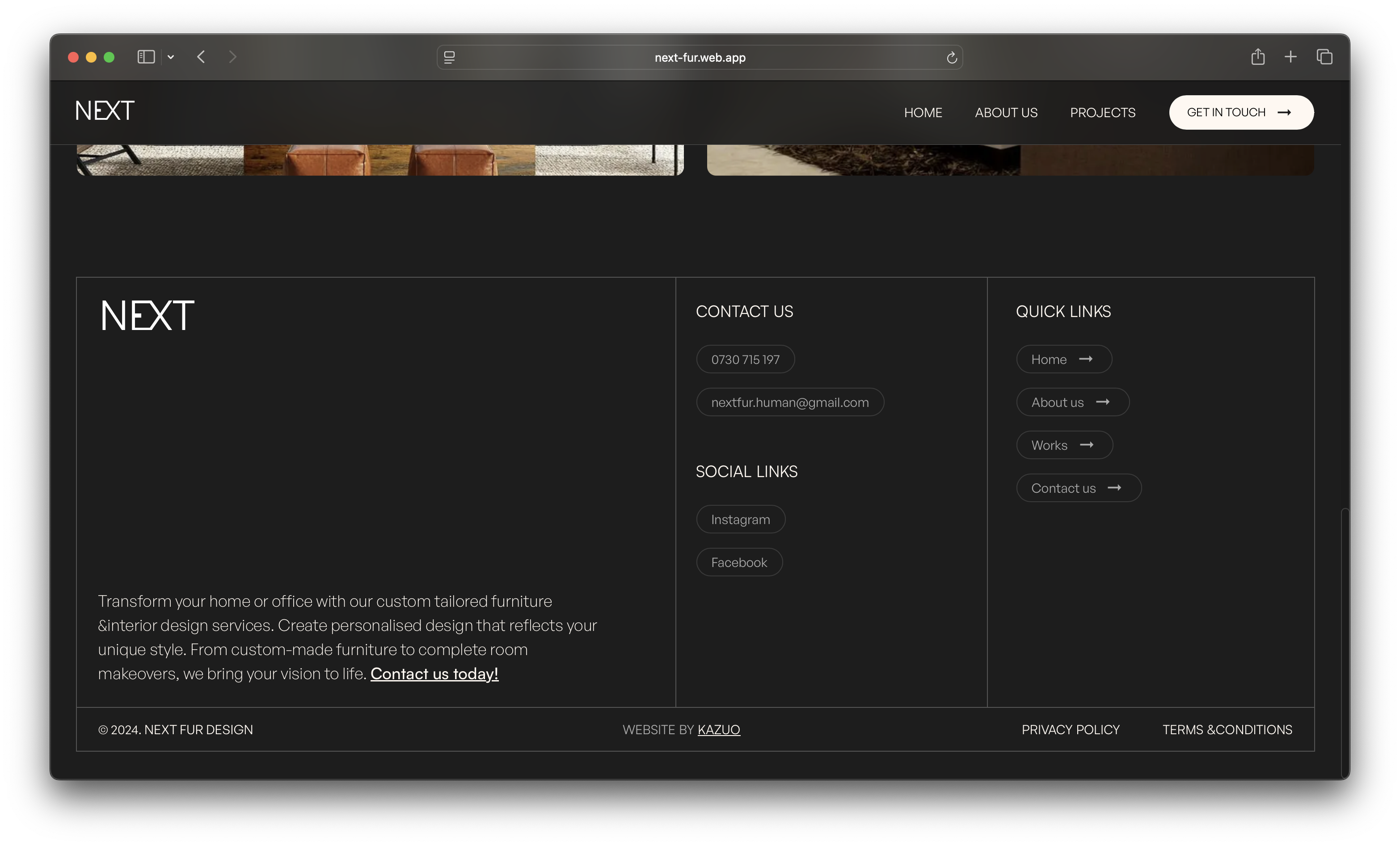Open the Facebook social link

click(x=739, y=563)
